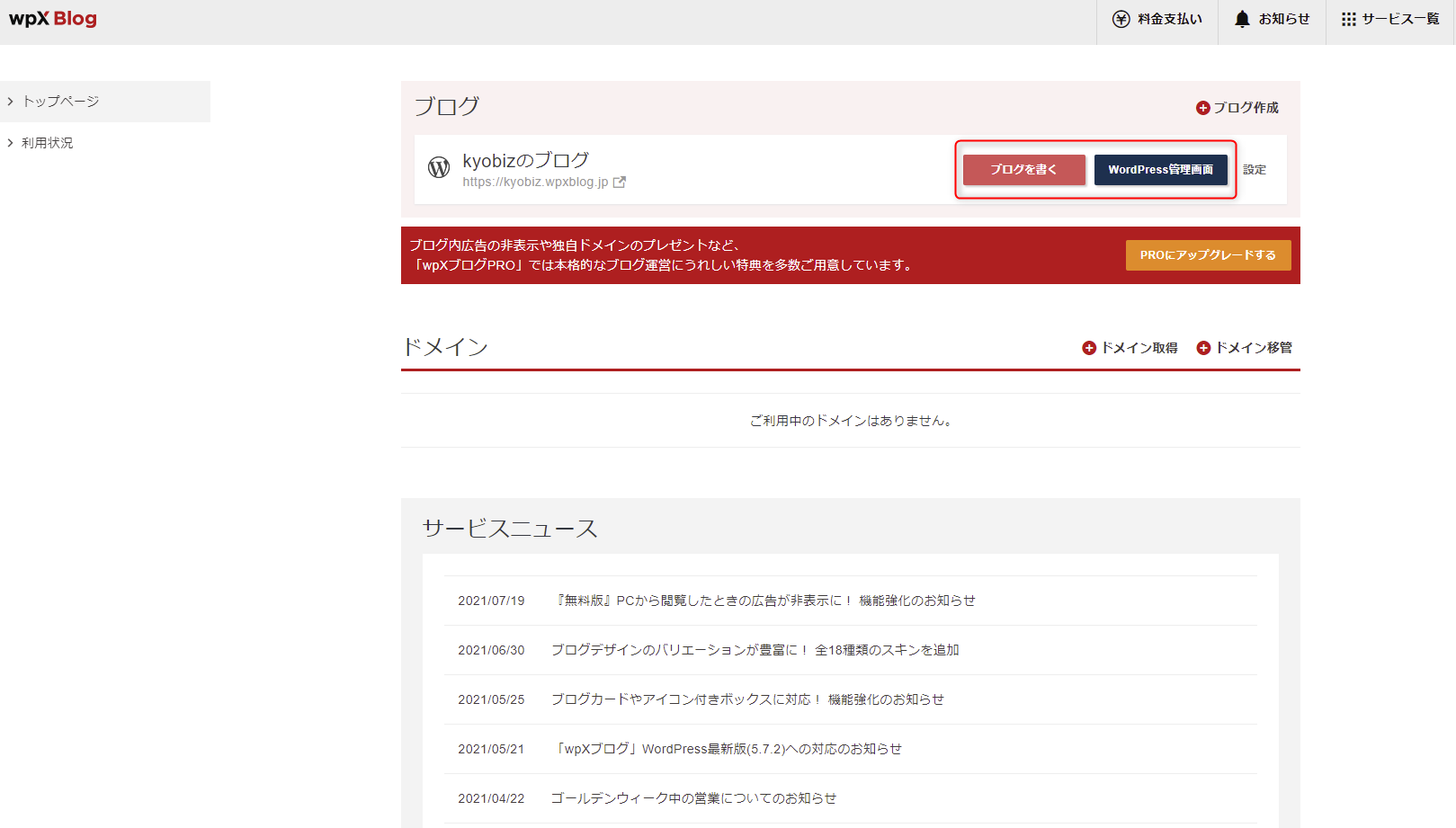
Task: Click the external link icon after blog URL
Action: pos(619,182)
